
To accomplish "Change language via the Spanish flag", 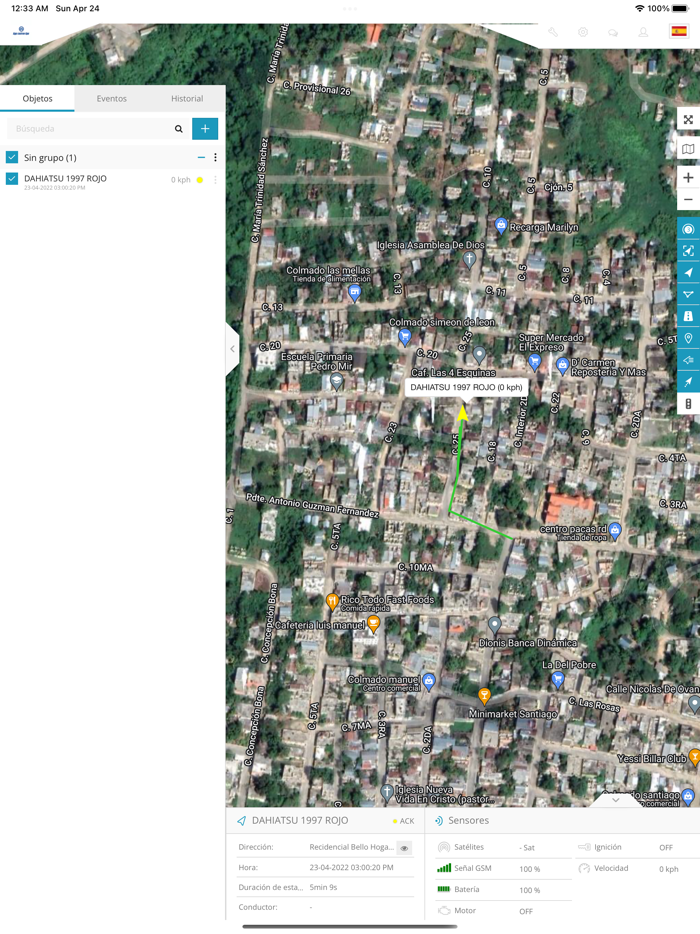I will pyautogui.click(x=679, y=32).
